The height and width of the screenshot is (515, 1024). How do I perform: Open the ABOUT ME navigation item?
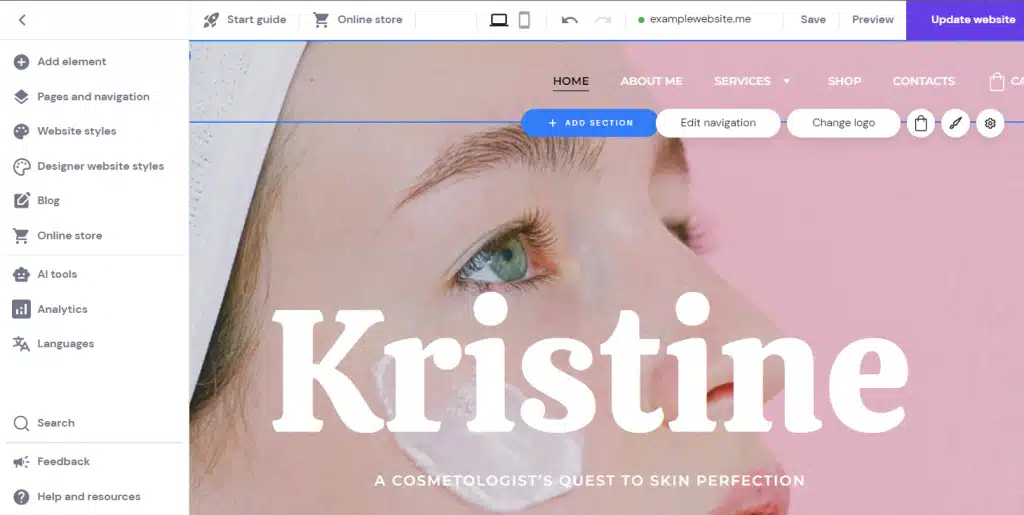pos(651,81)
